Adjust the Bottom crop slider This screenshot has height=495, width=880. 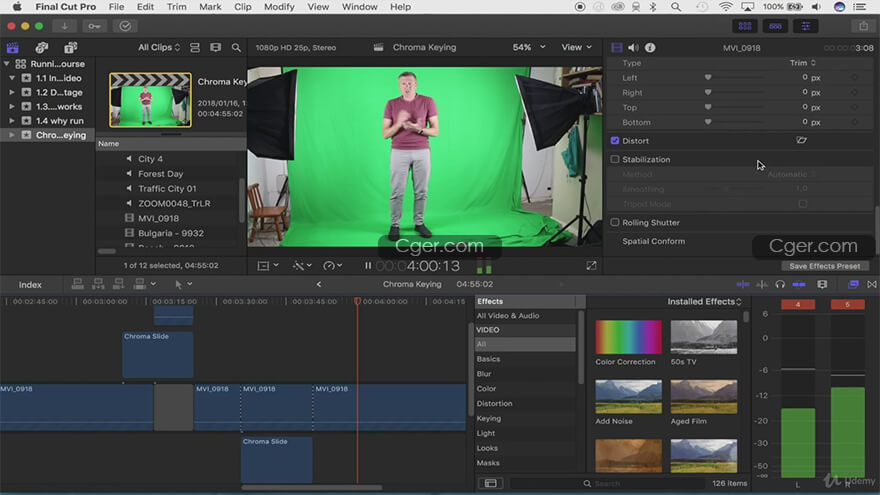click(x=735, y=122)
